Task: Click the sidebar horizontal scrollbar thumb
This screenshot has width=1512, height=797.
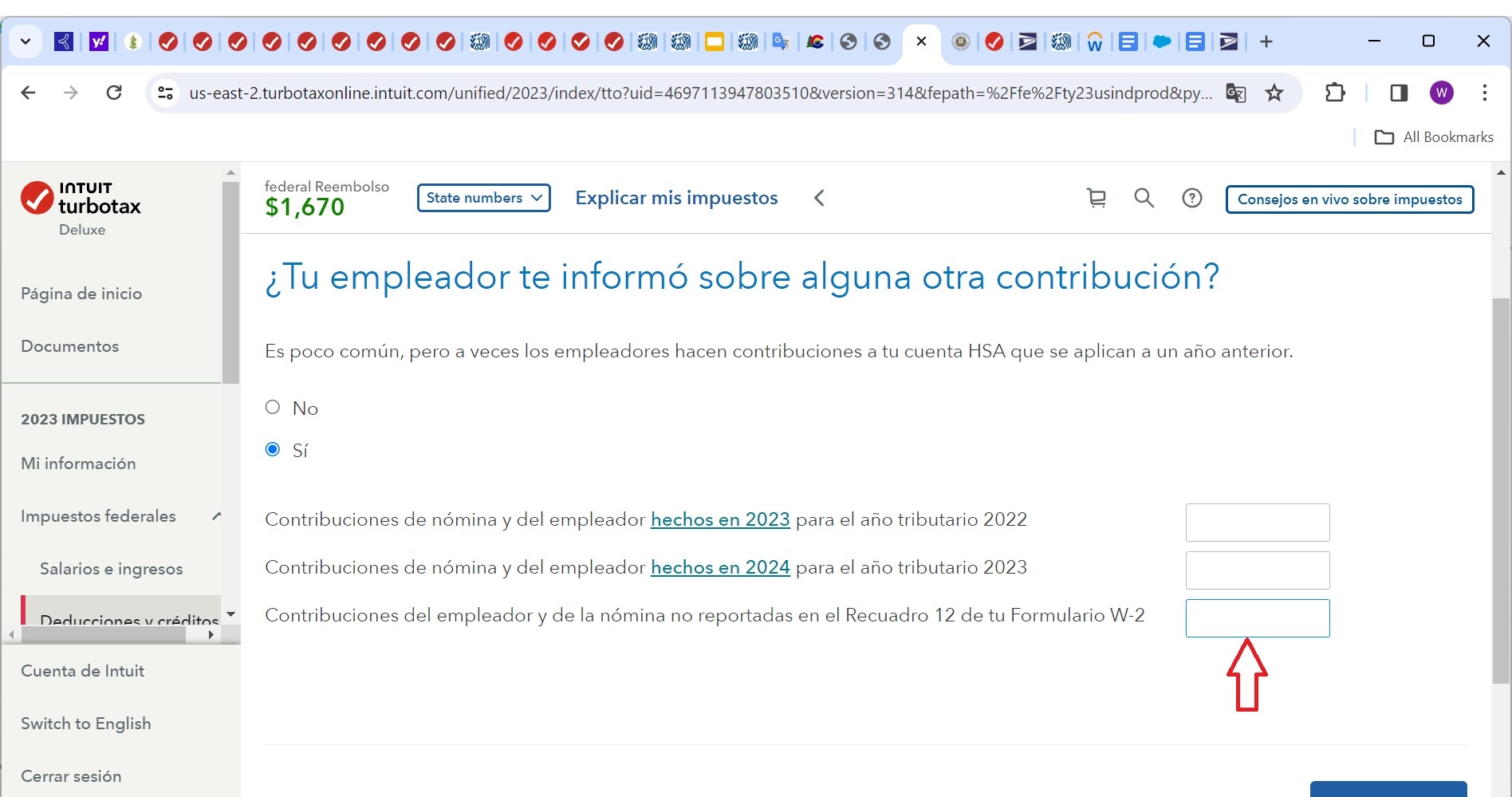Action: [x=104, y=635]
